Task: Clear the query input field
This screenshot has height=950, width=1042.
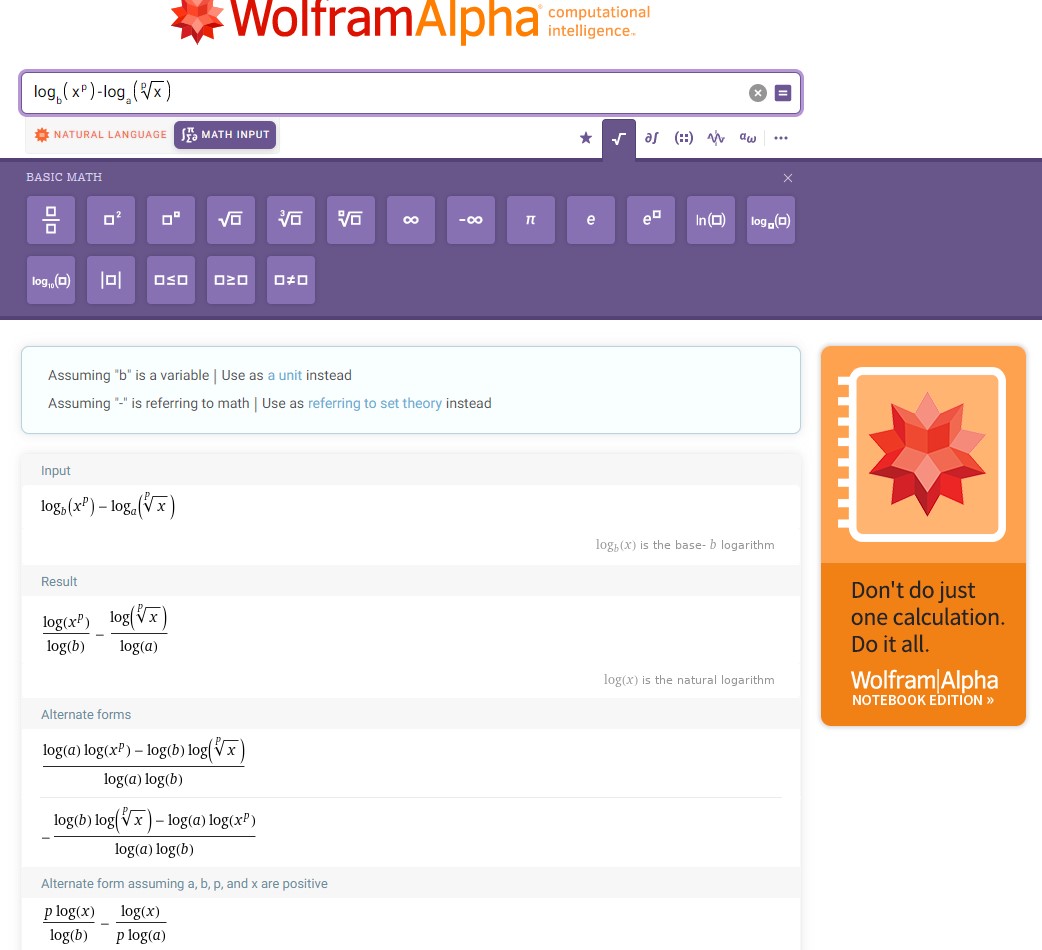Action: [x=758, y=93]
